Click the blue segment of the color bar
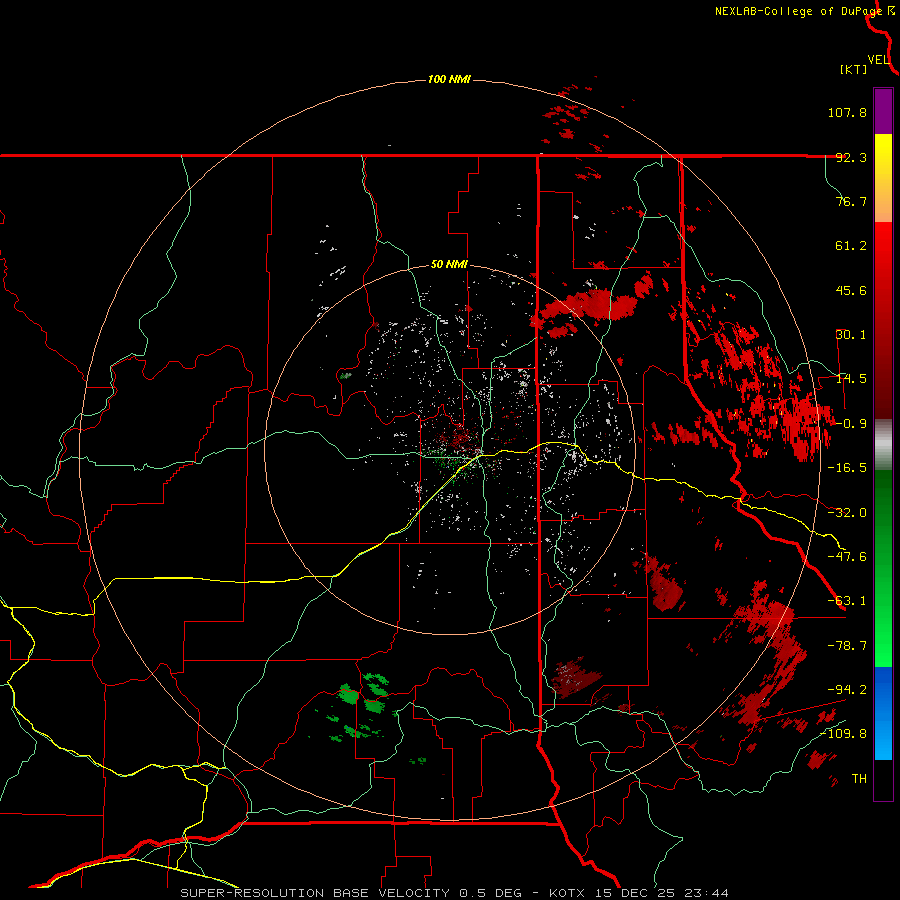The image size is (900, 900). click(883, 713)
